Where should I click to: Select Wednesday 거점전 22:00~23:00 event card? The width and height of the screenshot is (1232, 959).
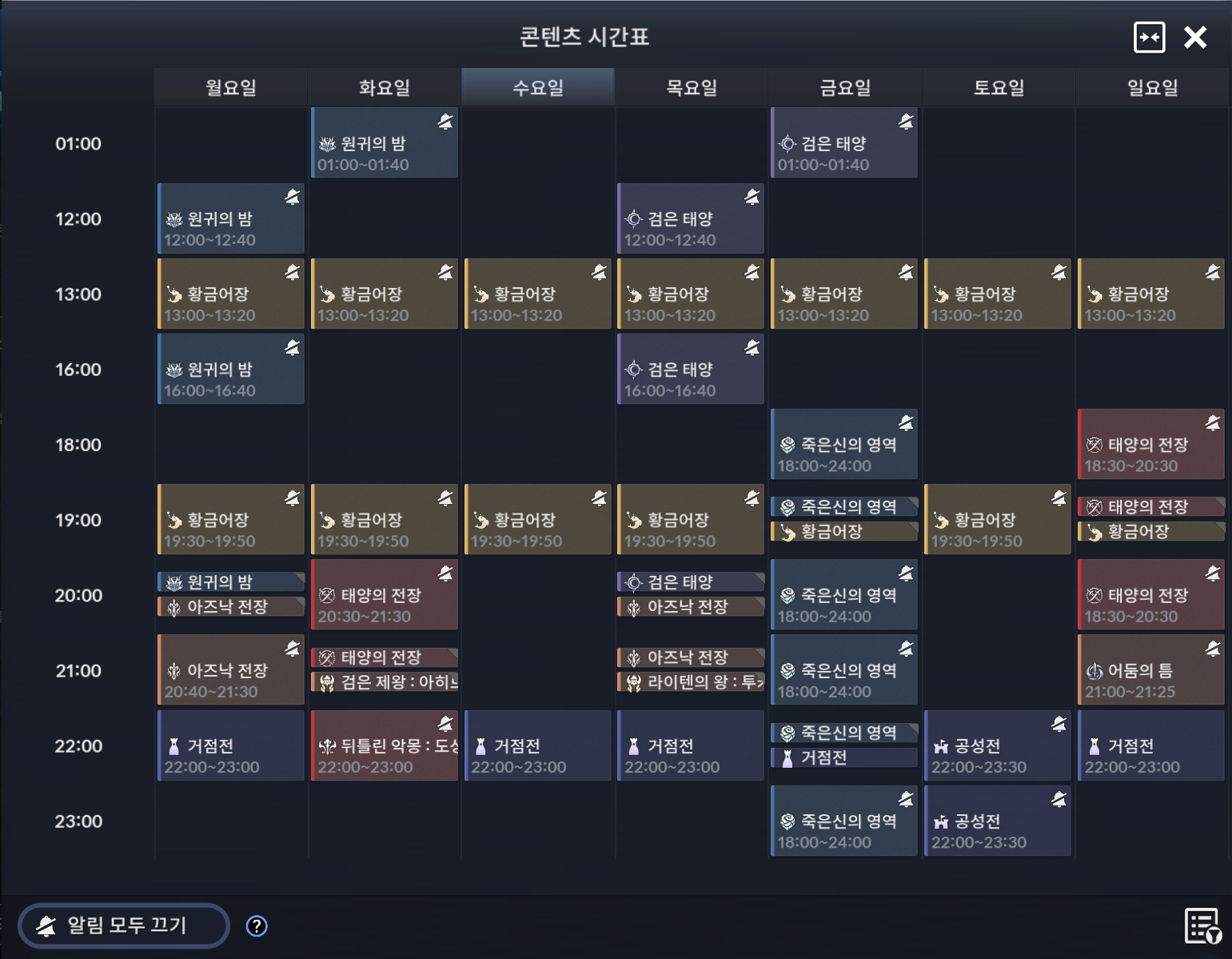(x=538, y=745)
